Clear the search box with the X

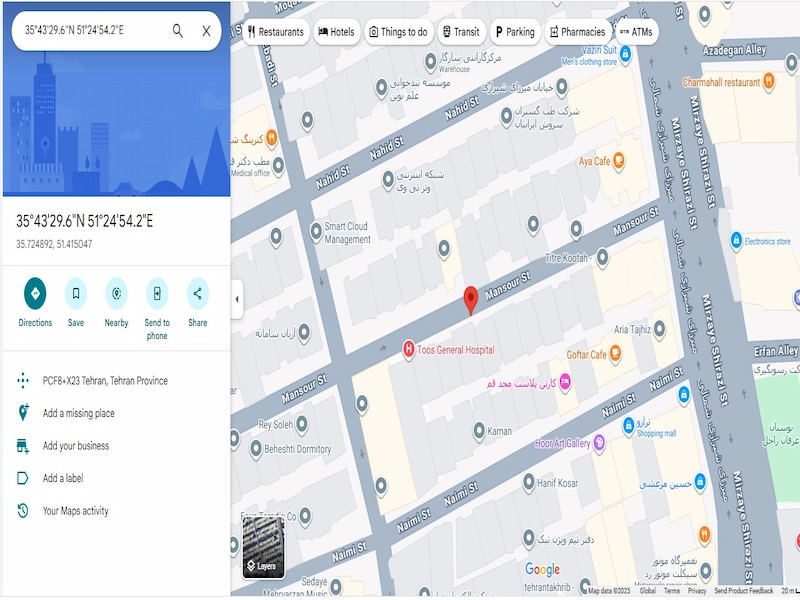tap(206, 31)
